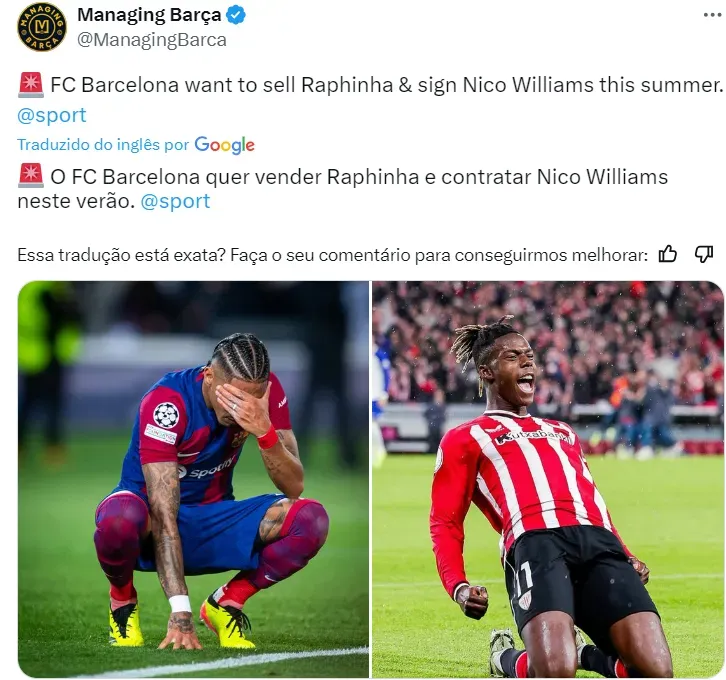Follow the @sport mention in the Portuguese translation
This screenshot has width=726, height=680.
(175, 201)
